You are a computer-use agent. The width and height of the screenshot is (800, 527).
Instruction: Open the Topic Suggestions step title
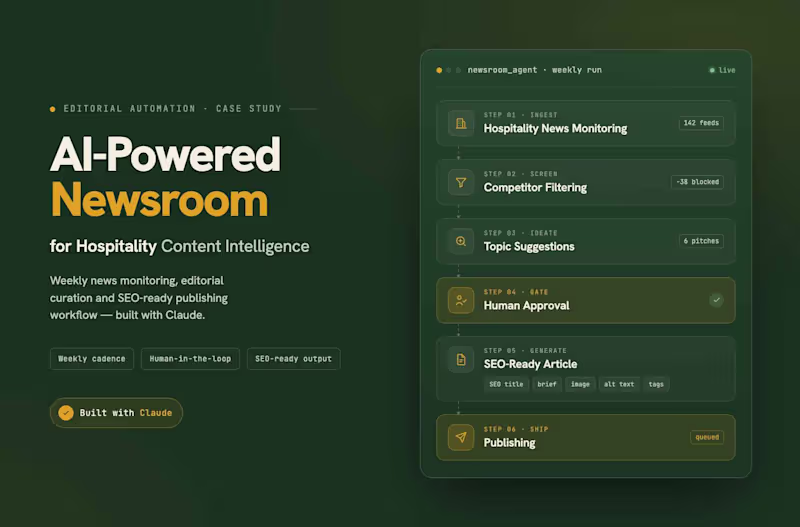(x=529, y=247)
